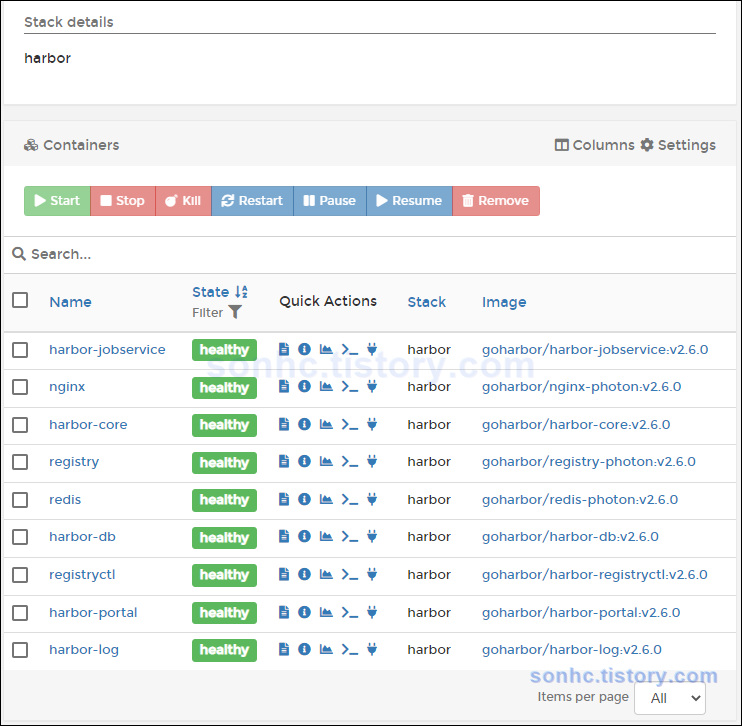Click the healthy badge for harbor-portal
The height and width of the screenshot is (726, 742).
224,613
